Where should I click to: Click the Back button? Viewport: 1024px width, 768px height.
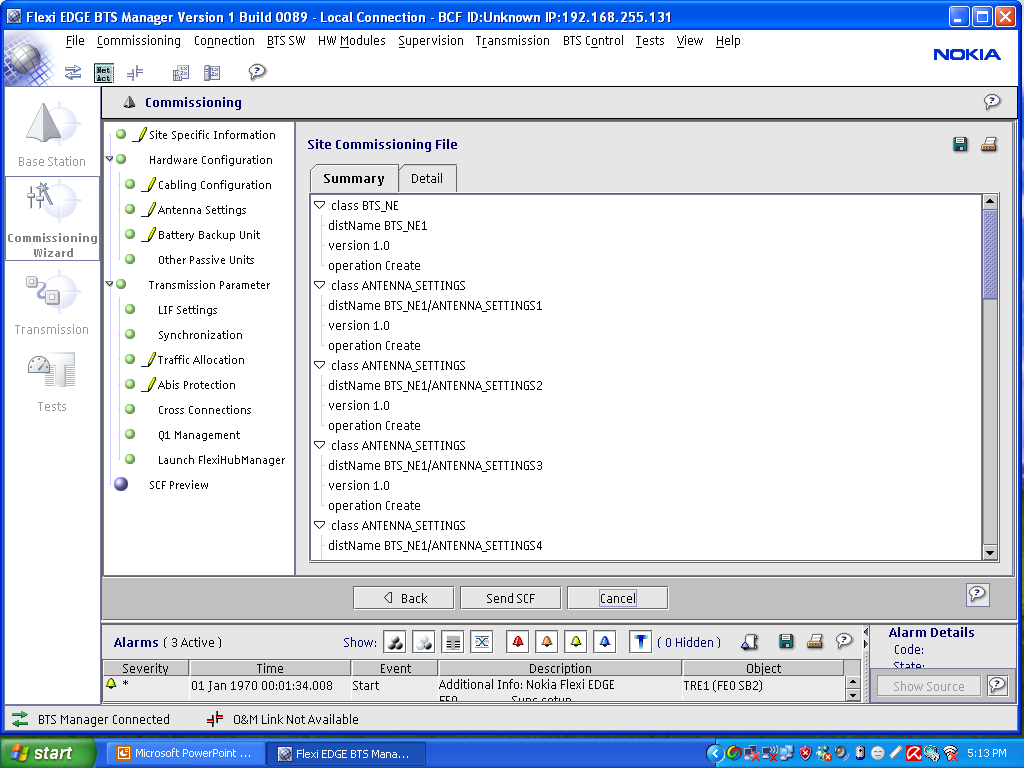coord(404,598)
